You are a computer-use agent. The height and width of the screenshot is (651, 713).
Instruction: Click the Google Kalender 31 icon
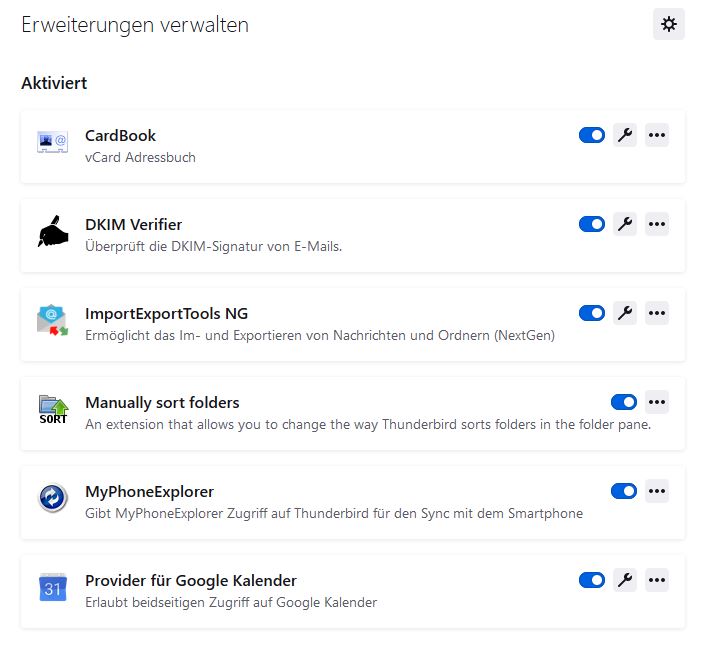tap(52, 588)
